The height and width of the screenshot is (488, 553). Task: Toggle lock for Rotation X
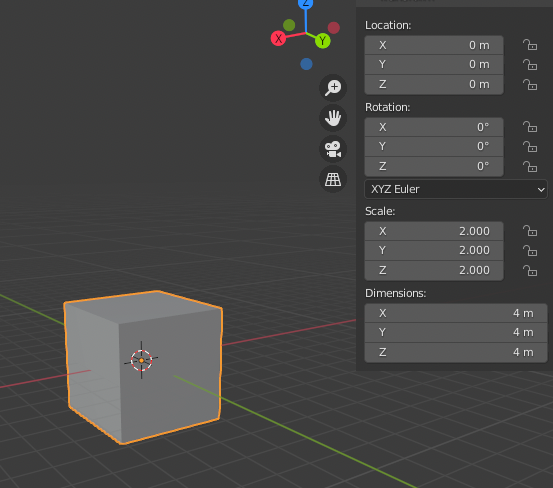coord(530,127)
